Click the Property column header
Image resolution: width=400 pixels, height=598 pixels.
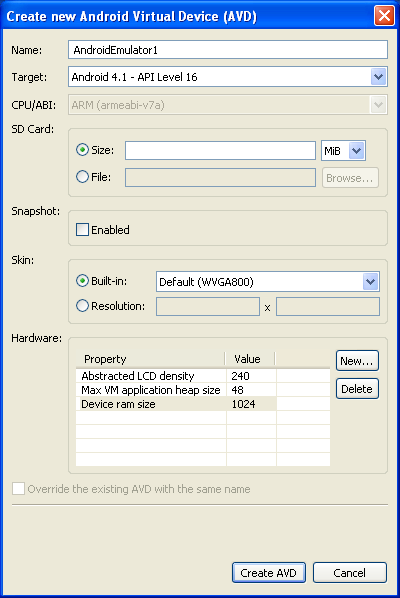pos(150,359)
